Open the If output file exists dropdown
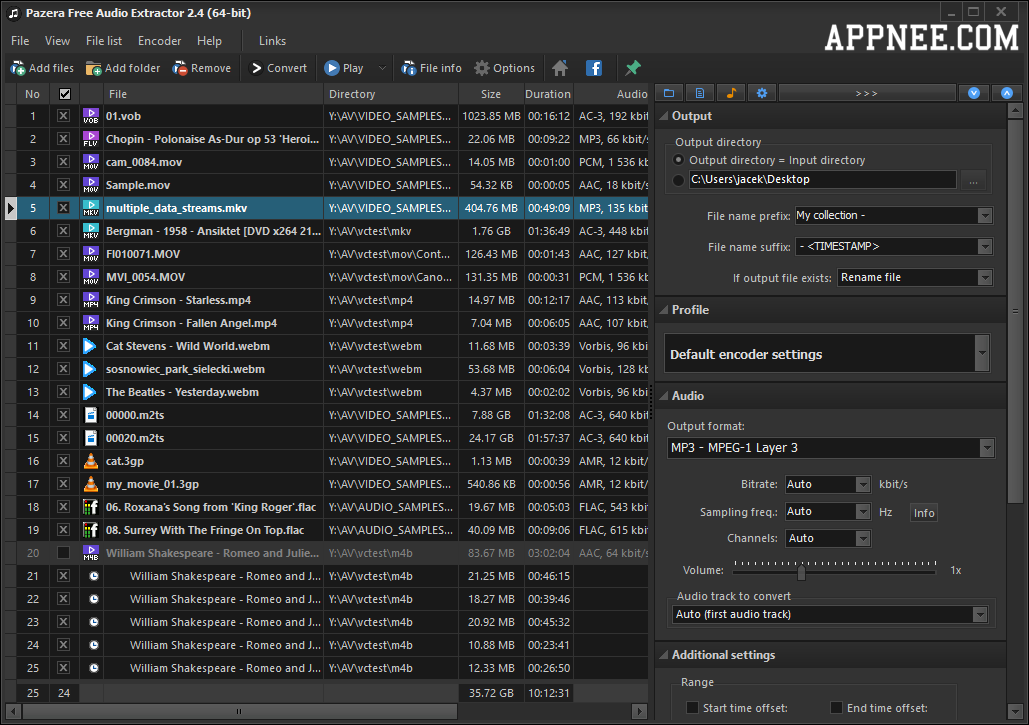The image size is (1029, 725). 984,278
